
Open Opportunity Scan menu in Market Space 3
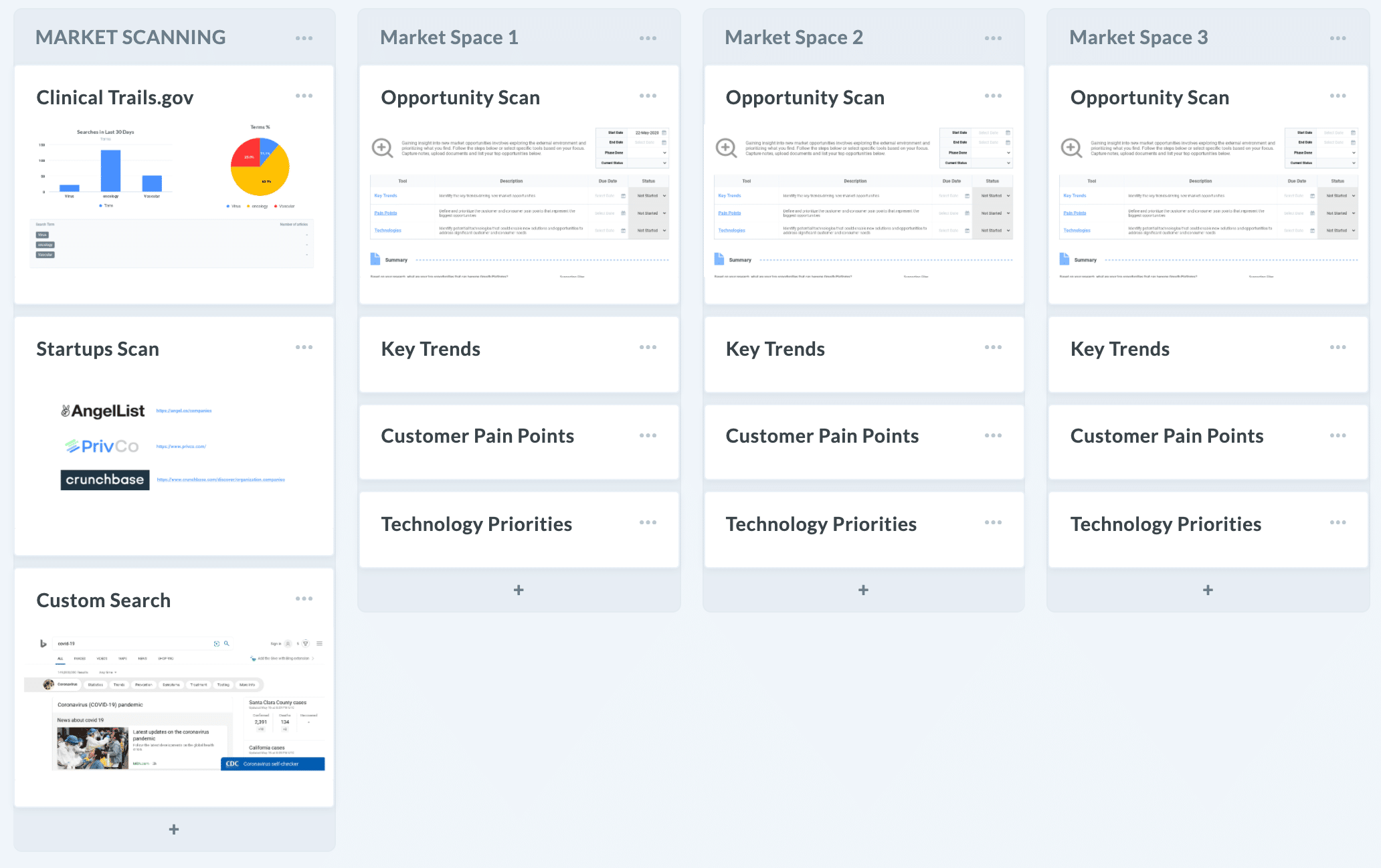point(1338,96)
